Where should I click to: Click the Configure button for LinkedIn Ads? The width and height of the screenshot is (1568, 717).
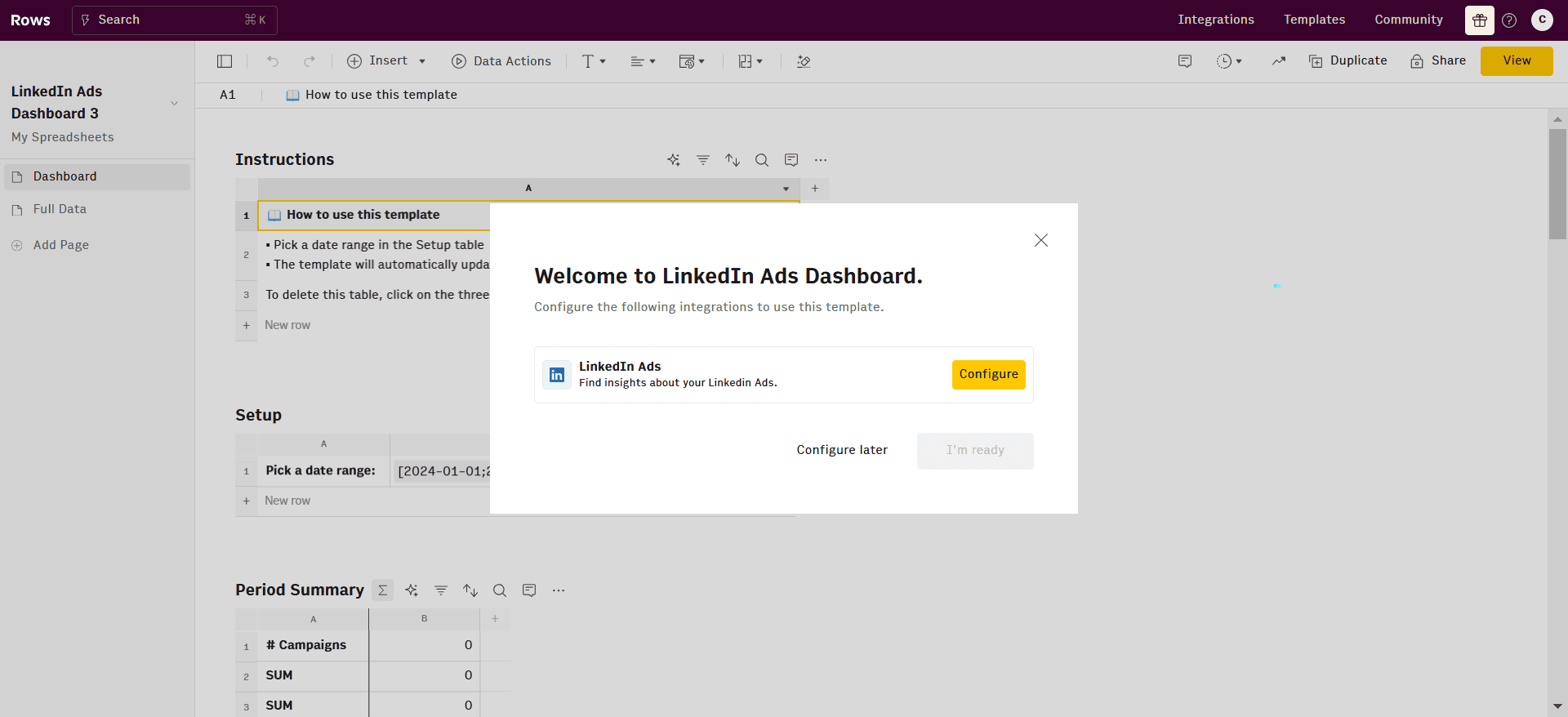tap(988, 374)
